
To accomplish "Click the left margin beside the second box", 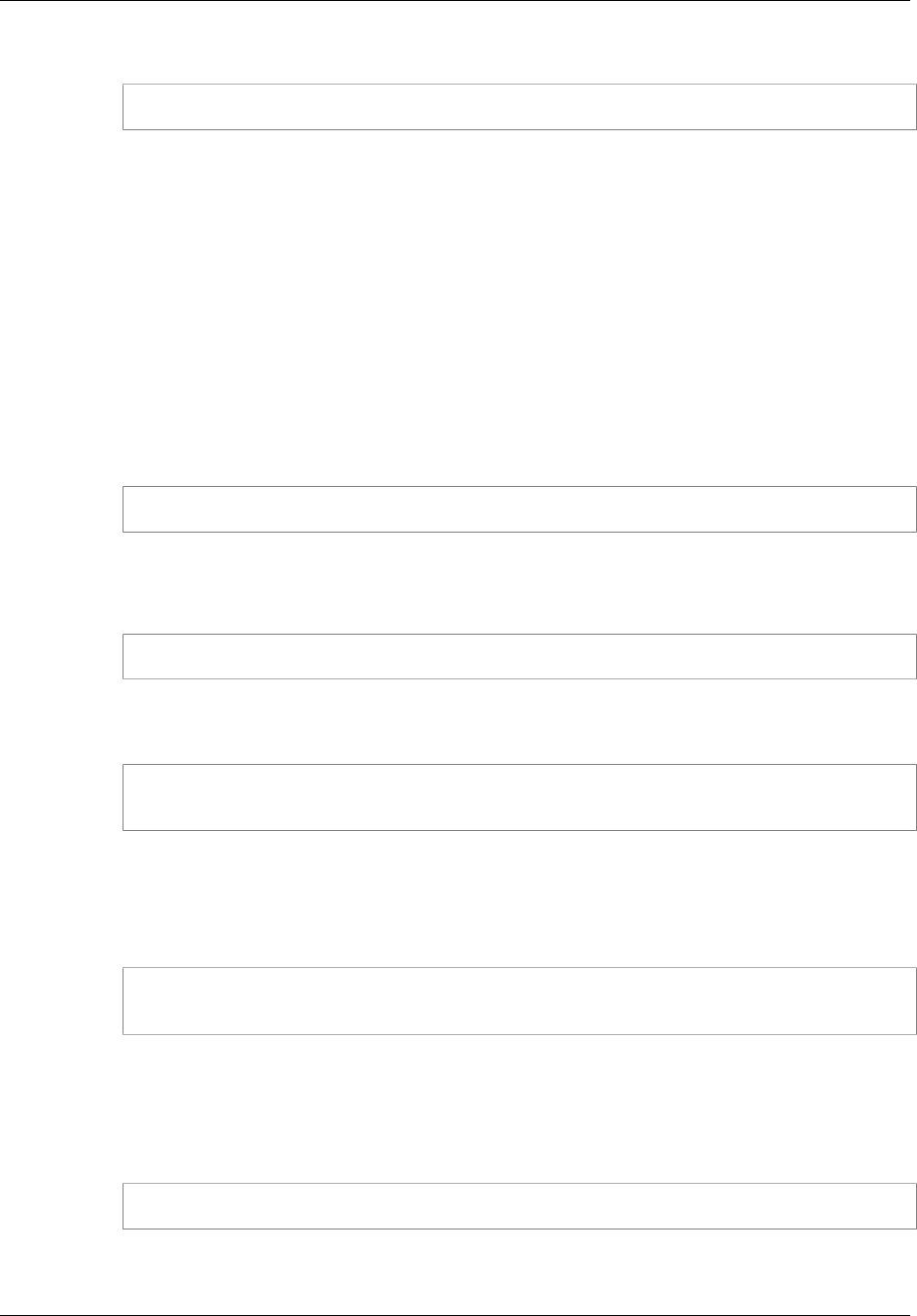I will click(x=60, y=508).
